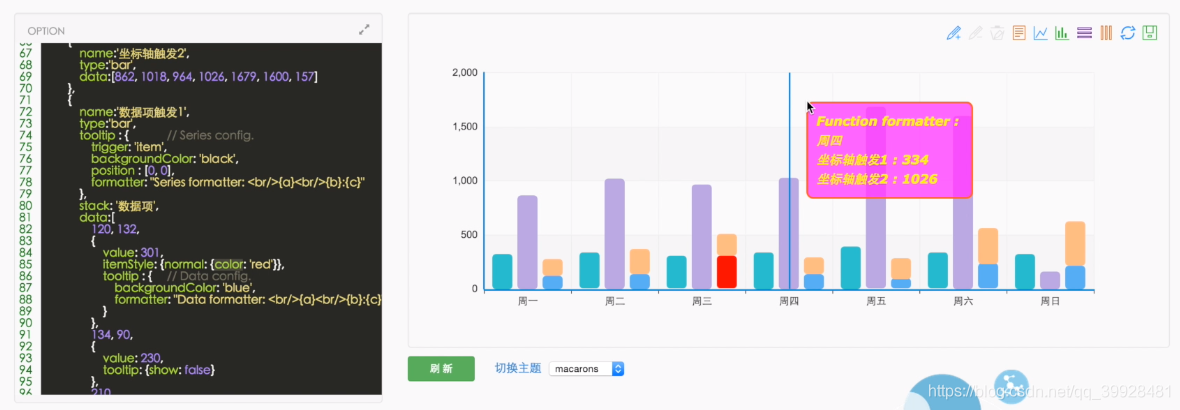This screenshot has height=410, width=1180.
Task: Click code line value: 230
Action: pos(133,357)
